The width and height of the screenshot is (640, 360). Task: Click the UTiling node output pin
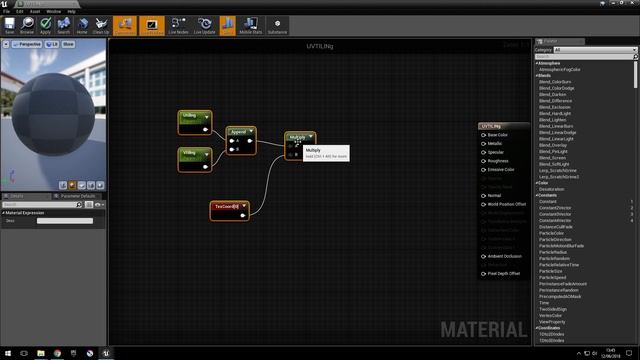[x=205, y=129]
